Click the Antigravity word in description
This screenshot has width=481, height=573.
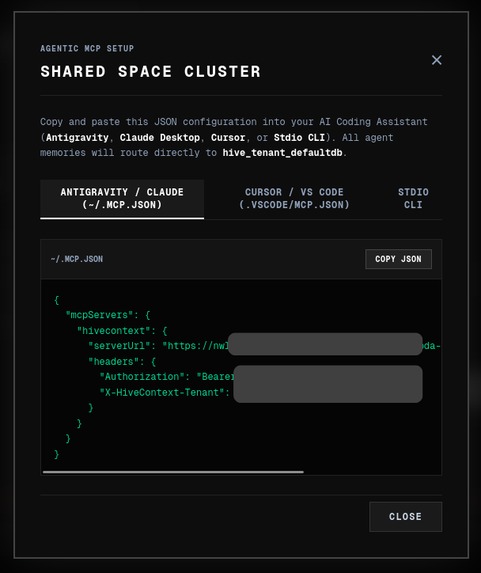click(77, 137)
